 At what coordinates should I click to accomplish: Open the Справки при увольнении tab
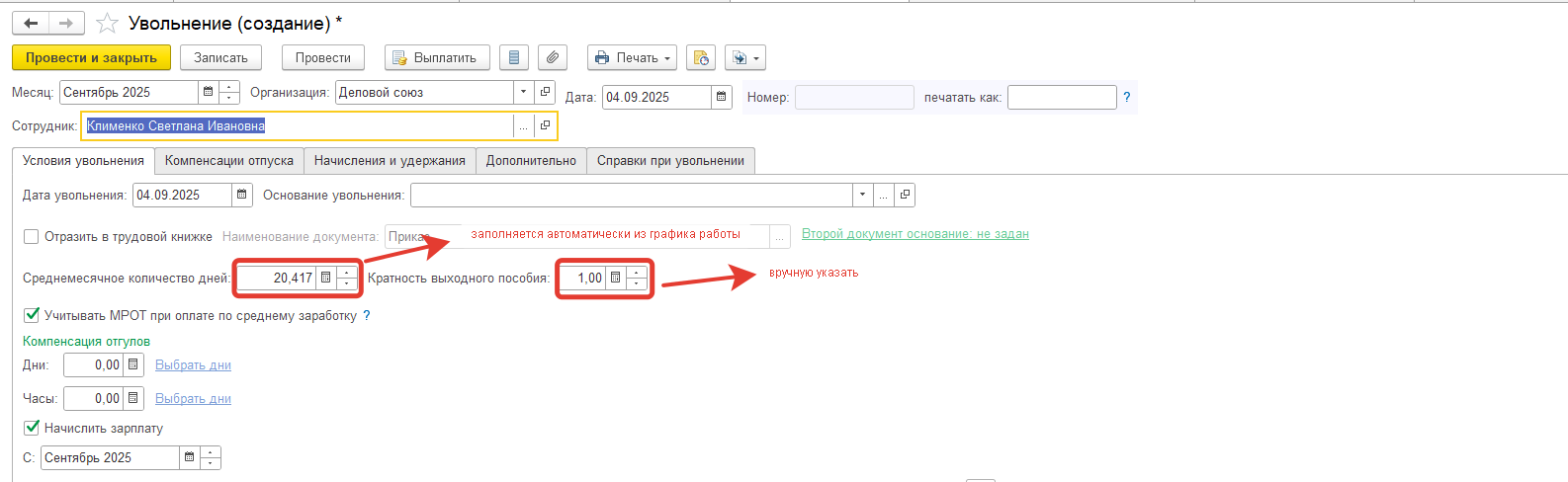click(670, 160)
